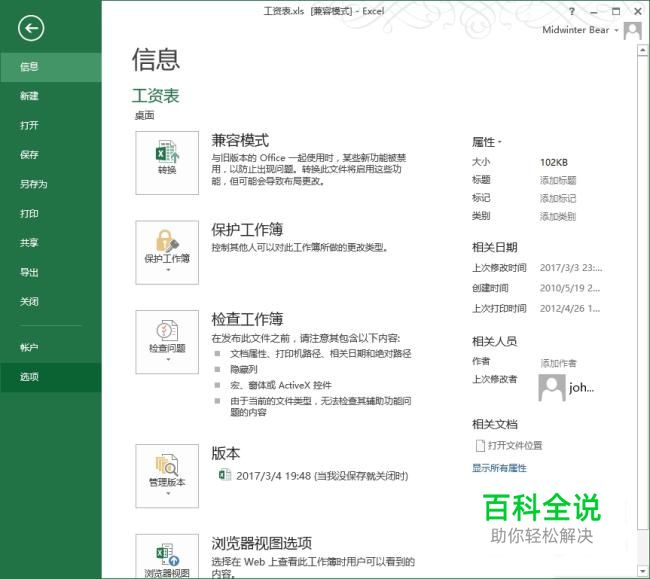Image resolution: width=650 pixels, height=579 pixels.
Task: Expand the 属性 properties dropdown
Action: pyautogui.click(x=487, y=142)
